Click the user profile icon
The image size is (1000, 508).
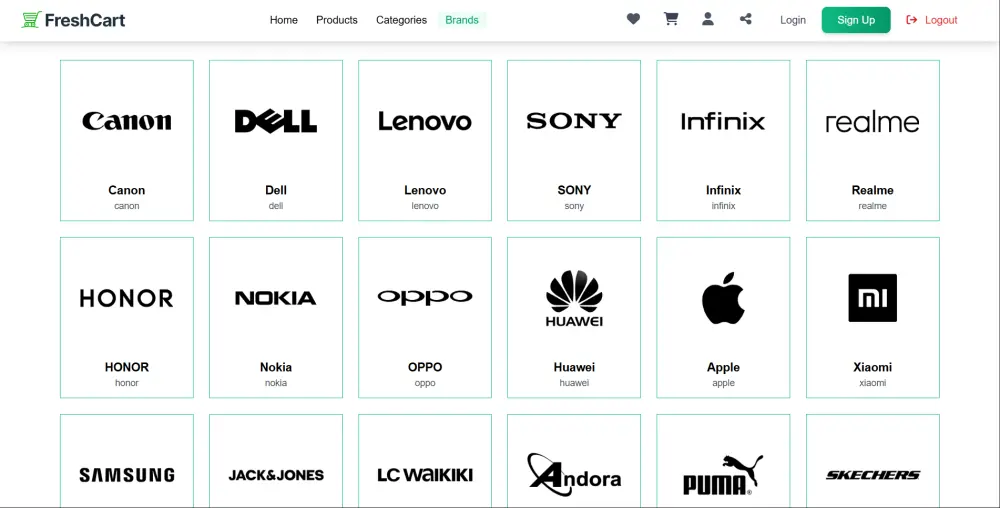point(708,19)
